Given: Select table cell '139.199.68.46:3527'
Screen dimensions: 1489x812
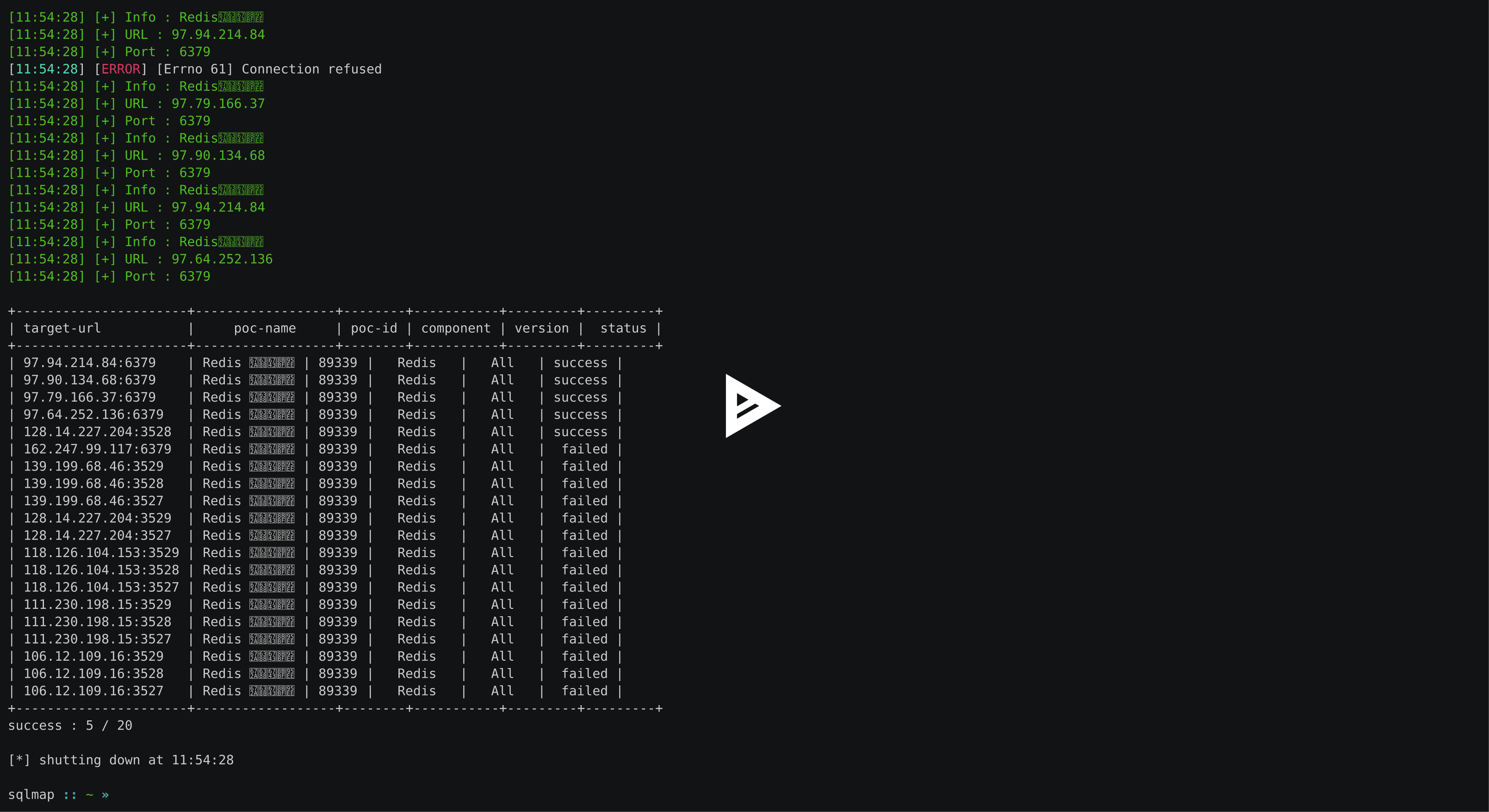Looking at the screenshot, I should click(x=93, y=501).
